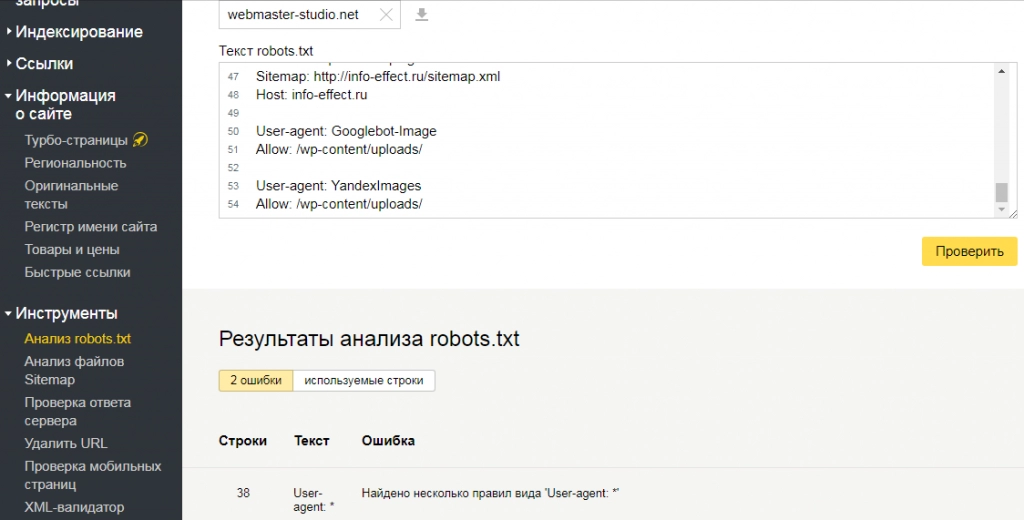Switch to the 2 ошибки tab

(256, 381)
